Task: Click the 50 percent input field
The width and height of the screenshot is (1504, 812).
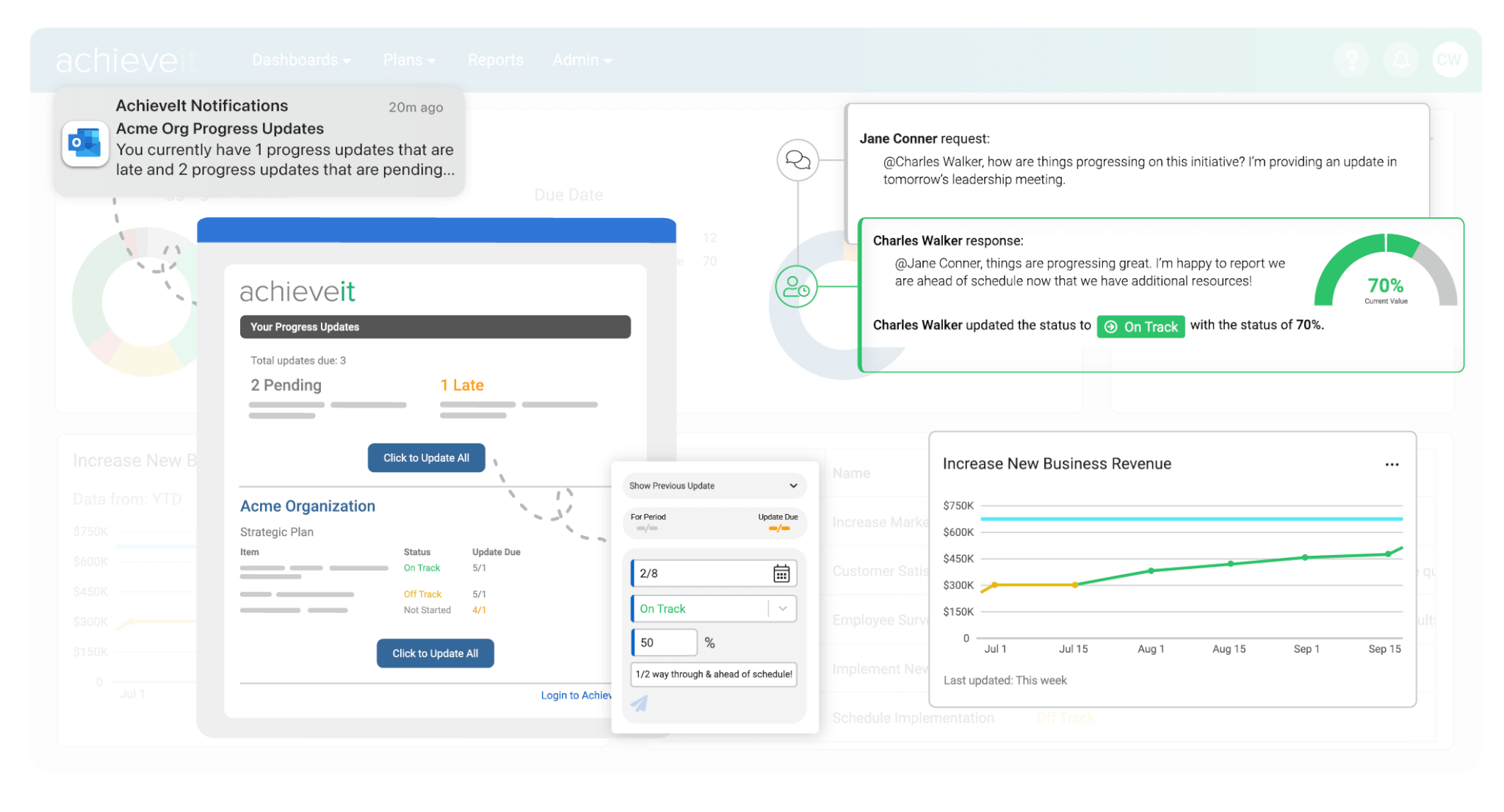Action: coord(664,642)
